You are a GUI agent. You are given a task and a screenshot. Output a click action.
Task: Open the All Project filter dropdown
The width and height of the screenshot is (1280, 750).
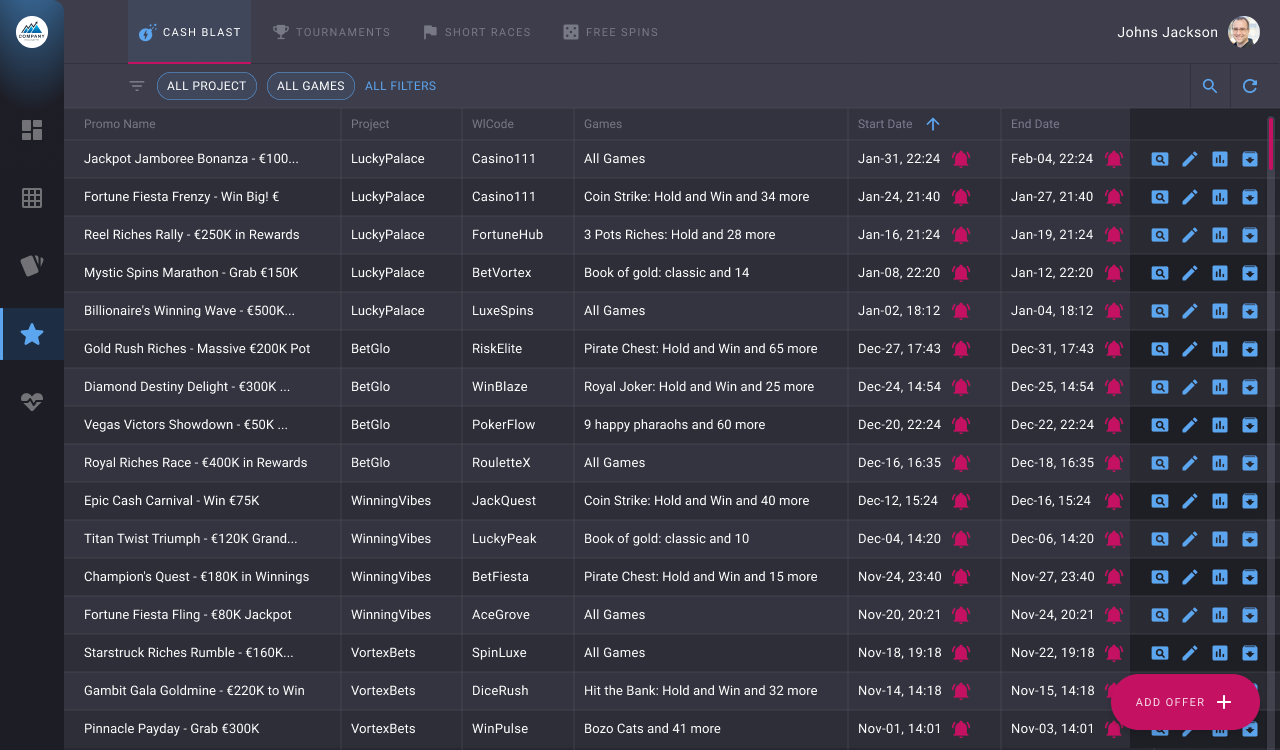(x=207, y=86)
